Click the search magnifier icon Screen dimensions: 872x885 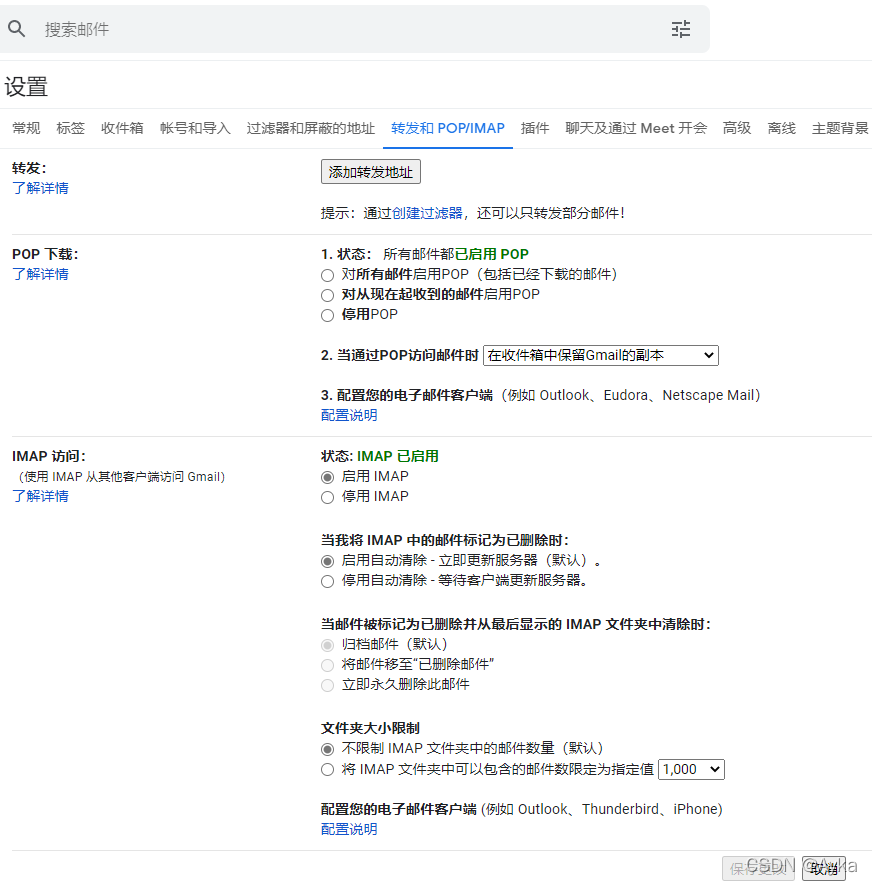pos(16,28)
